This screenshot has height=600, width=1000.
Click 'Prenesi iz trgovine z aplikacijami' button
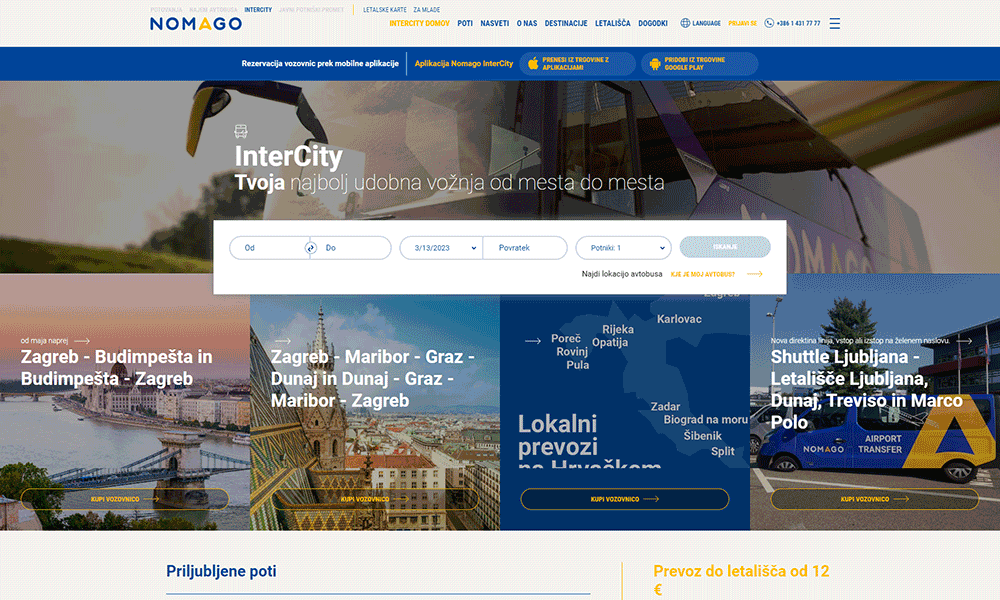[577, 64]
